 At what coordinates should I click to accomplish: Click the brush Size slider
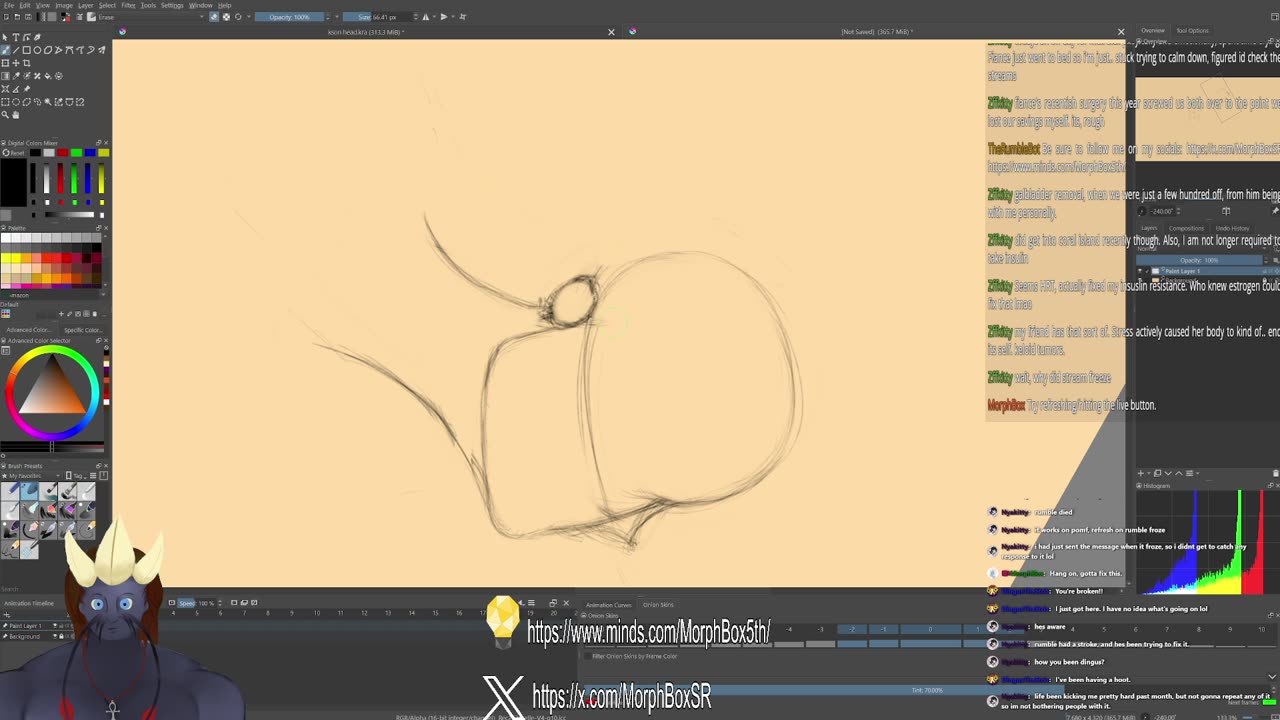pos(379,17)
